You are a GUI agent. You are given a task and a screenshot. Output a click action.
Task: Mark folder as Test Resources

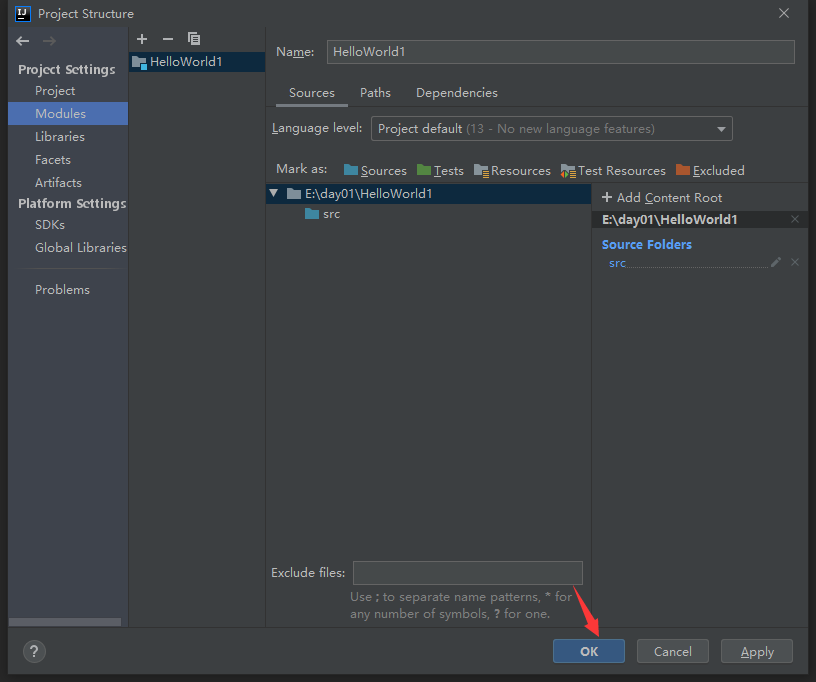[x=613, y=171]
